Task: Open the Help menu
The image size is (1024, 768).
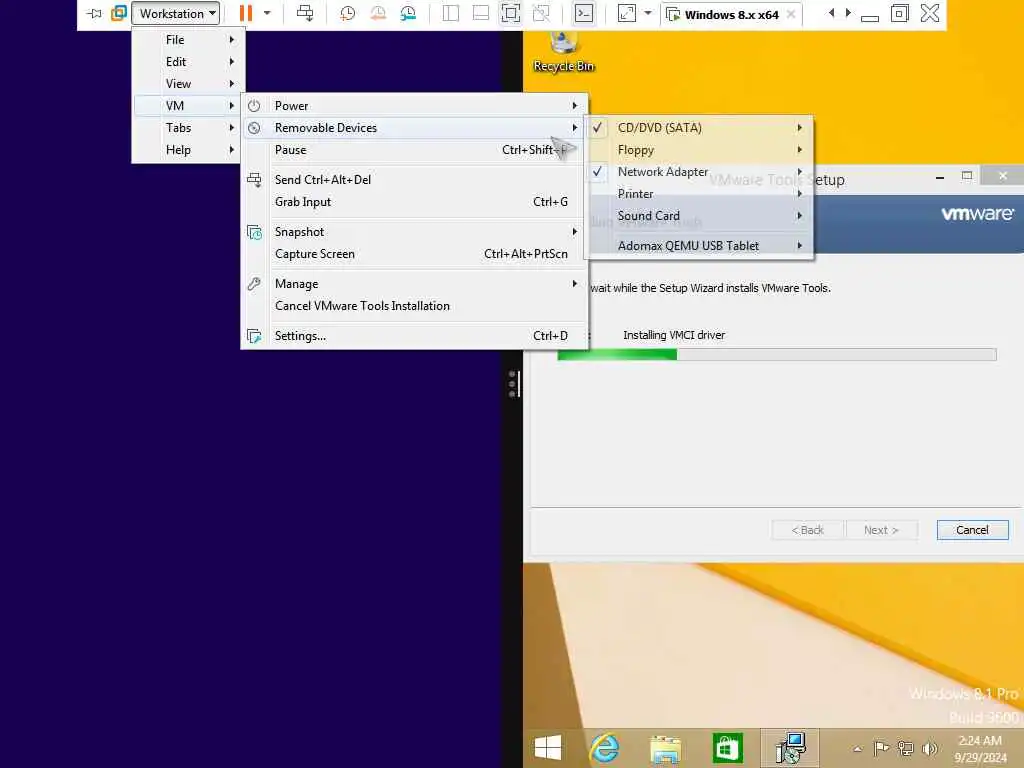Action: tap(188, 150)
